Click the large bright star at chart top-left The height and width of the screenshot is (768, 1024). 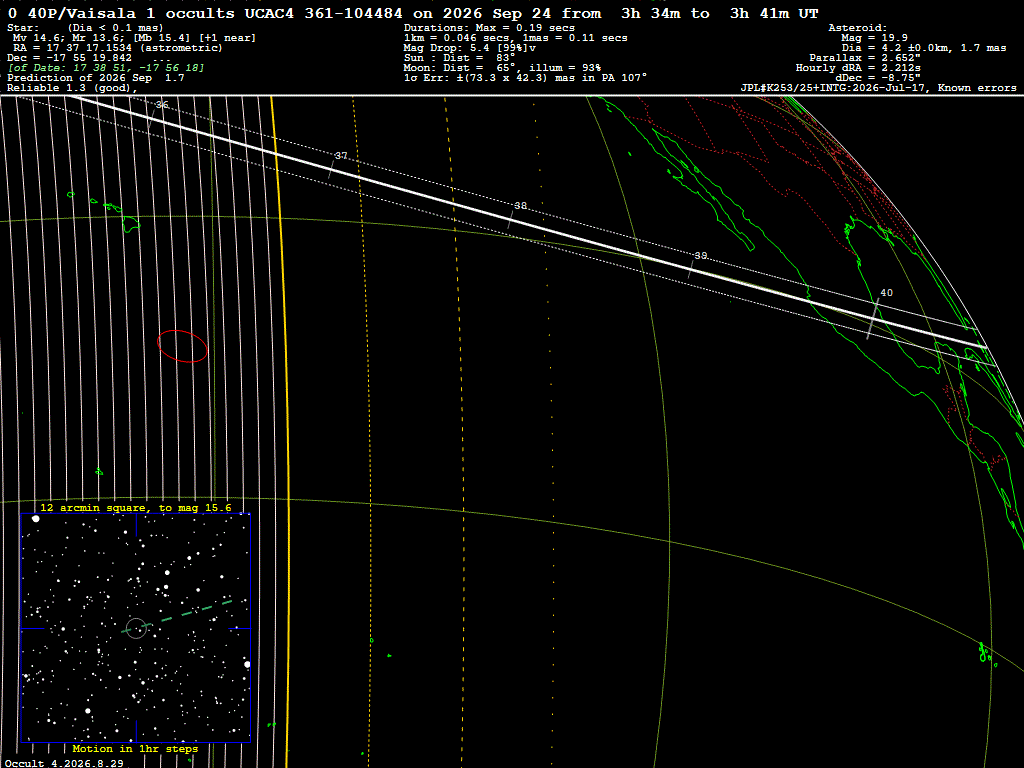click(x=35, y=519)
